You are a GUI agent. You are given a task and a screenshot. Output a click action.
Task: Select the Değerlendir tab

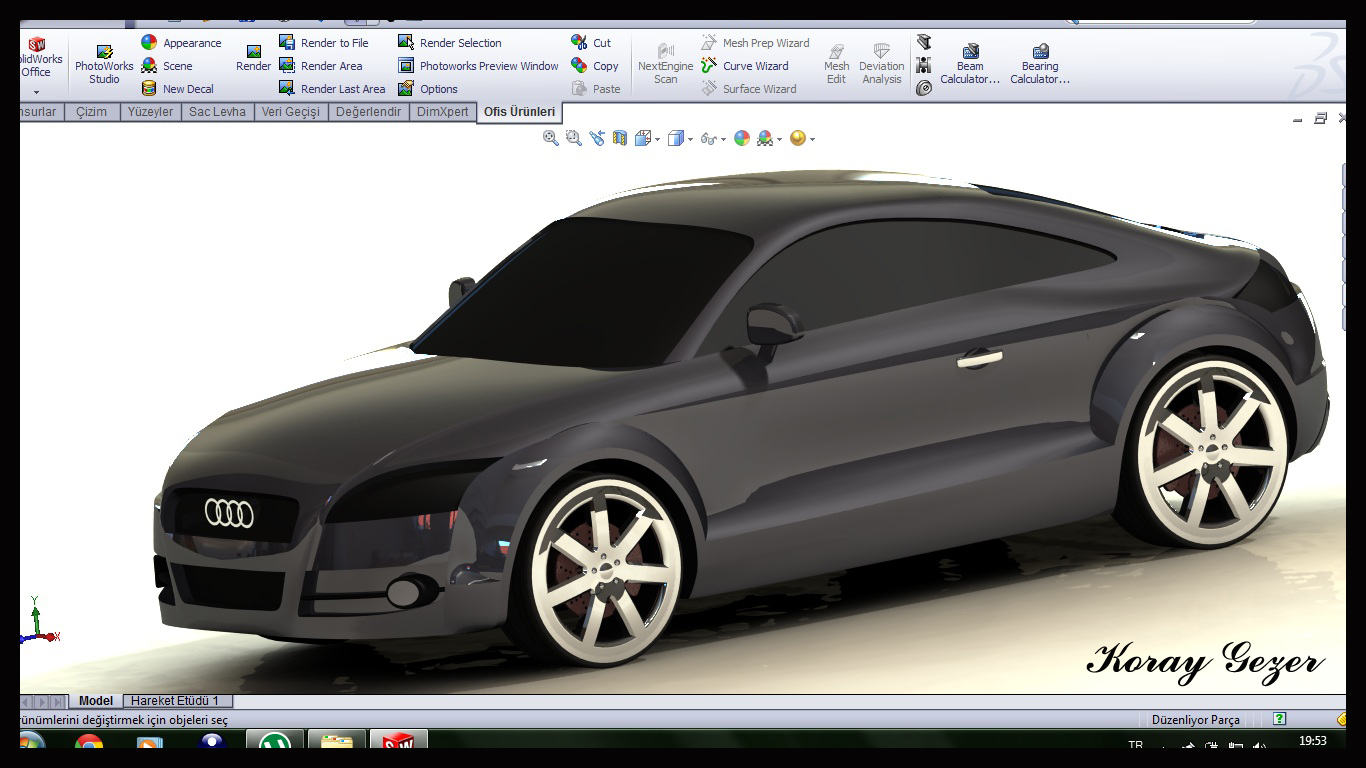368,112
